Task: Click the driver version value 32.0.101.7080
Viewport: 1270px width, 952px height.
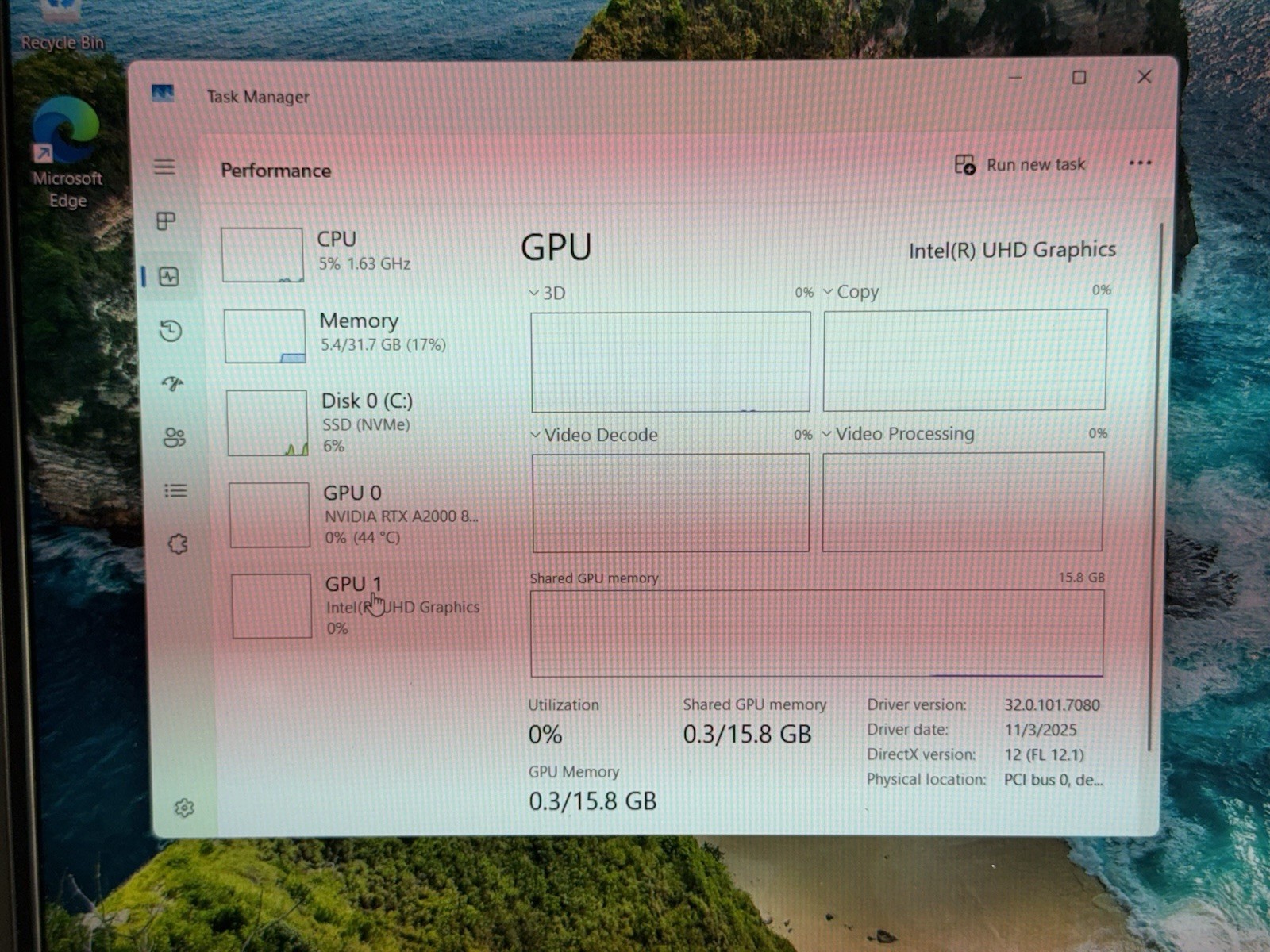Action: coord(1053,704)
